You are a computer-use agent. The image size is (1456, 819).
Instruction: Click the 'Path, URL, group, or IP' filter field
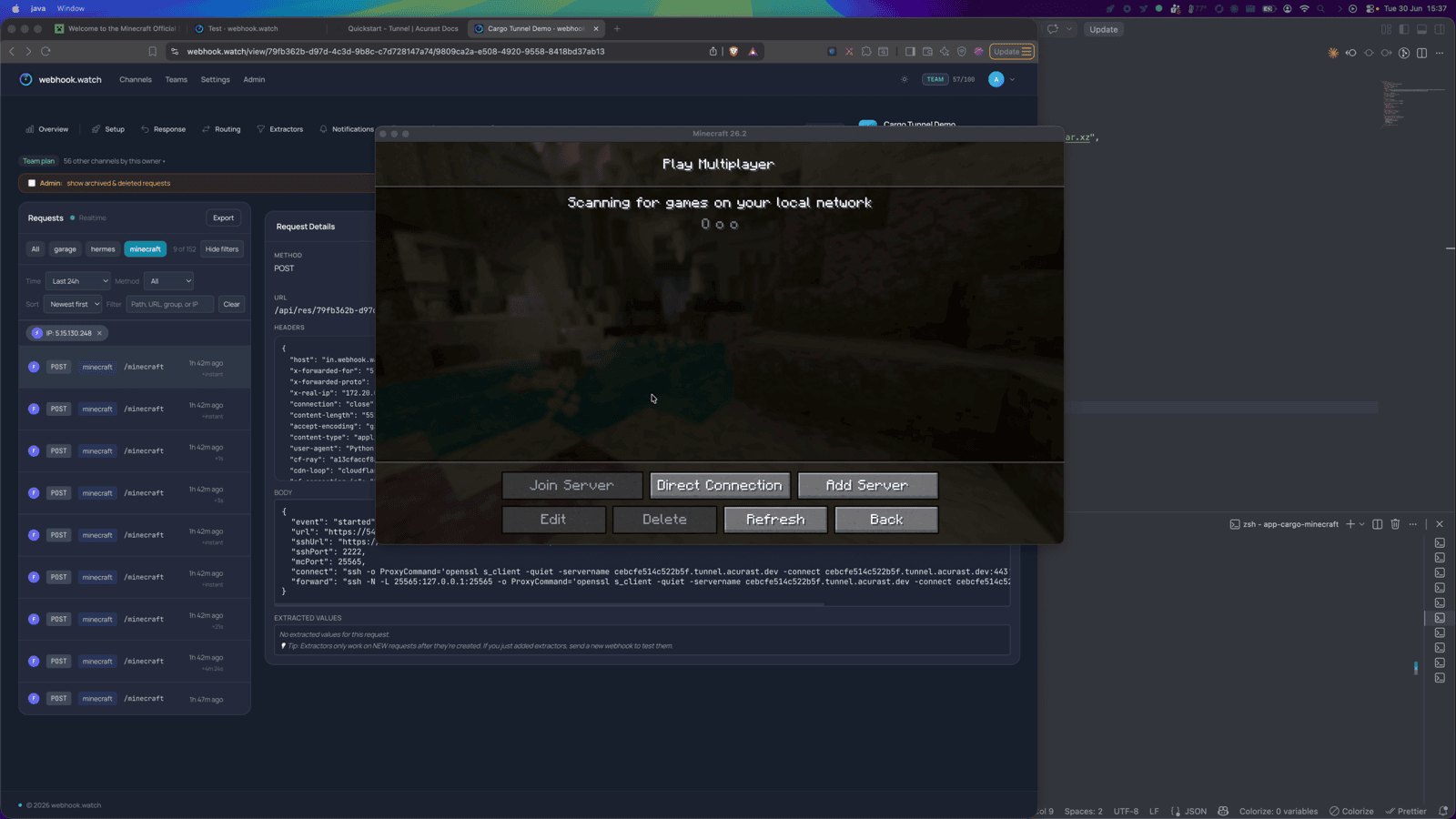[x=170, y=304]
